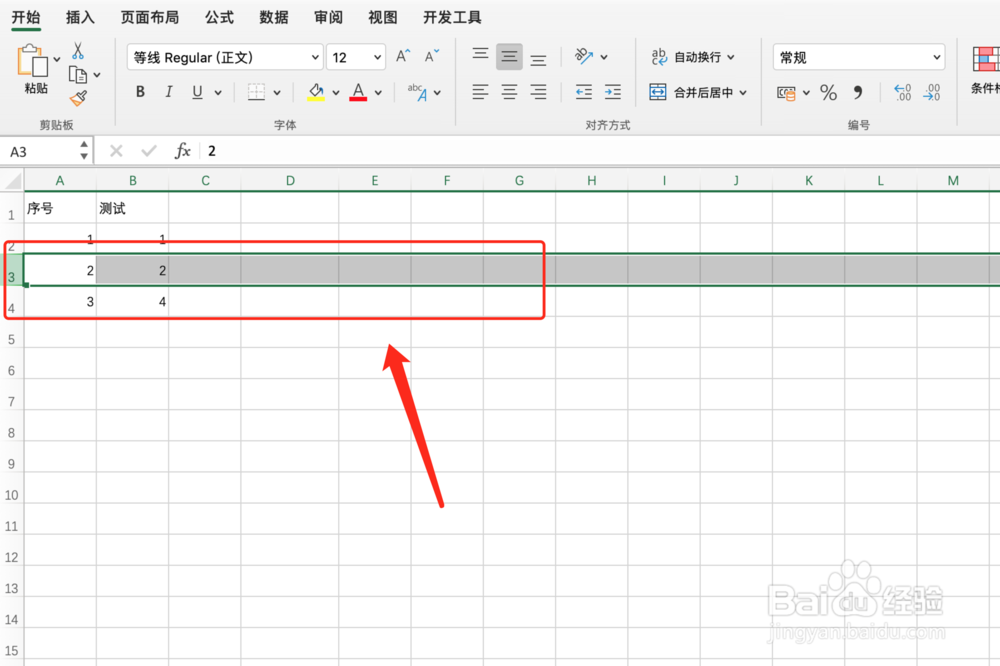Click the Percent style icon
The height and width of the screenshot is (666, 1000).
coord(827,92)
